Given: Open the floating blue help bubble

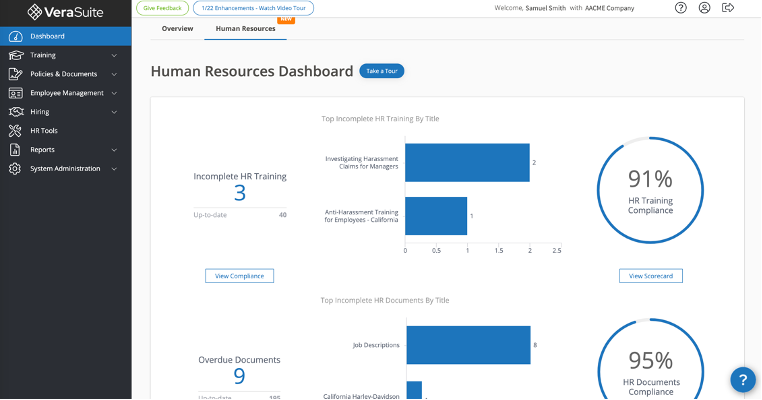Looking at the screenshot, I should click(743, 380).
